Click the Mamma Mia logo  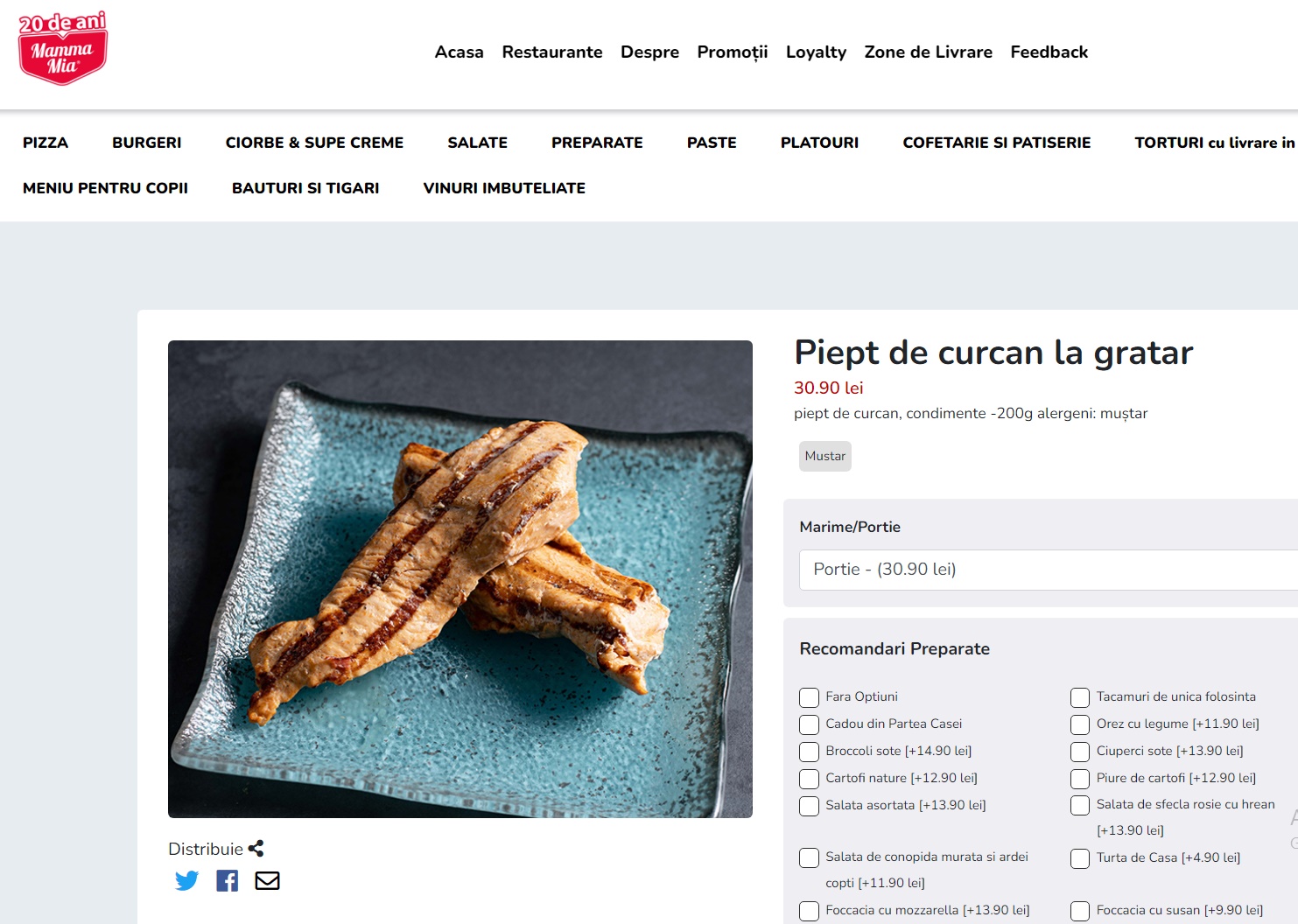tap(63, 48)
